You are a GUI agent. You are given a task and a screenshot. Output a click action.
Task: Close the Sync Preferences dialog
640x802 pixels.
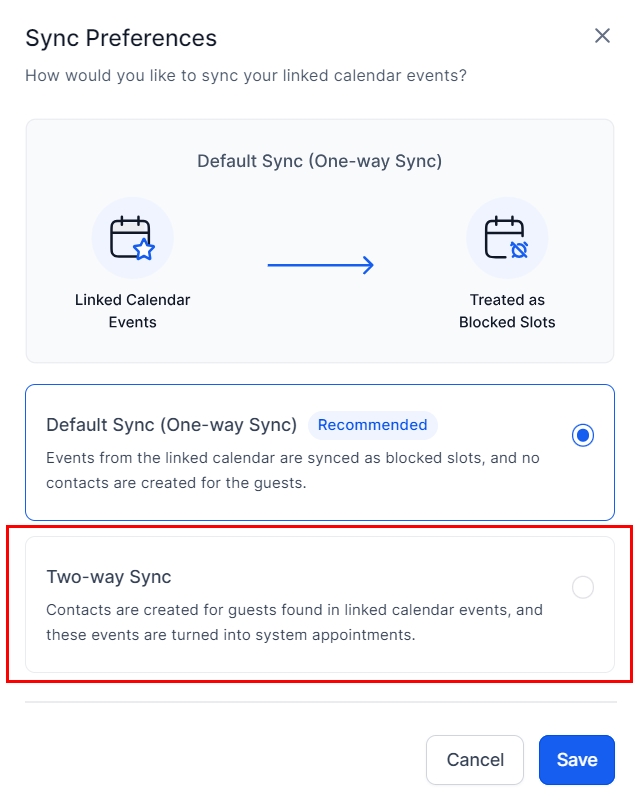click(602, 36)
